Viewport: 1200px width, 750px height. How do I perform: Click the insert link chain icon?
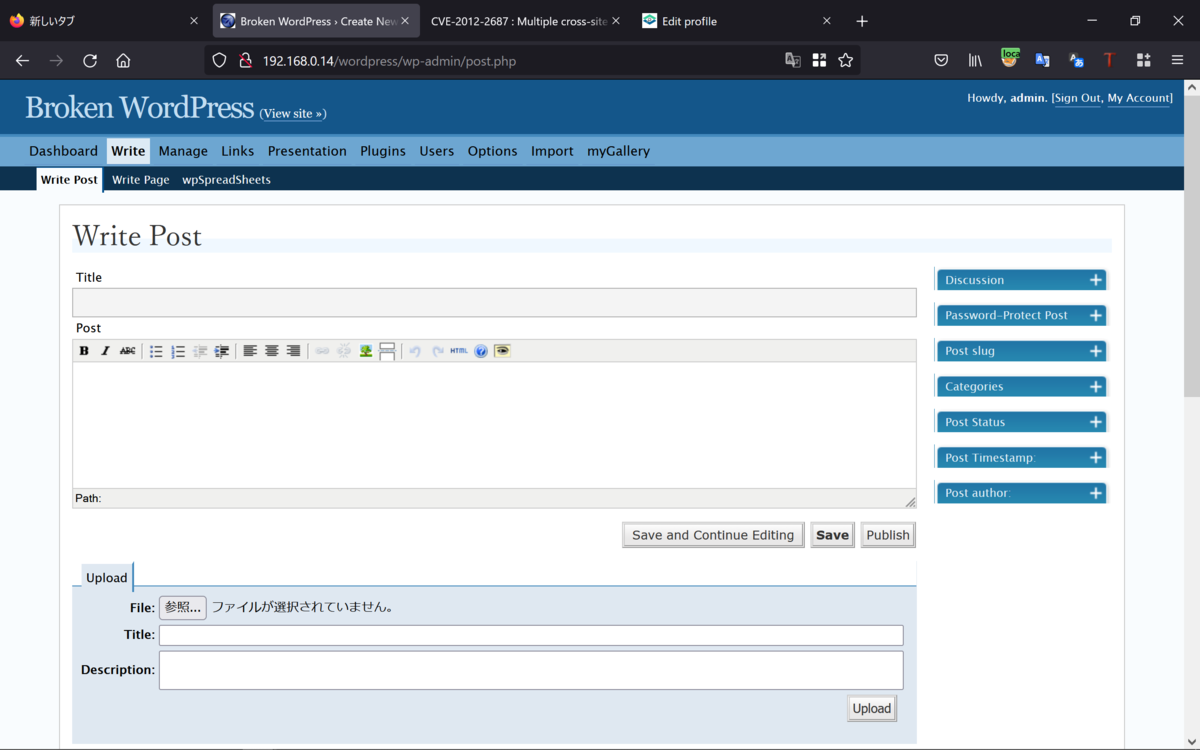click(322, 351)
